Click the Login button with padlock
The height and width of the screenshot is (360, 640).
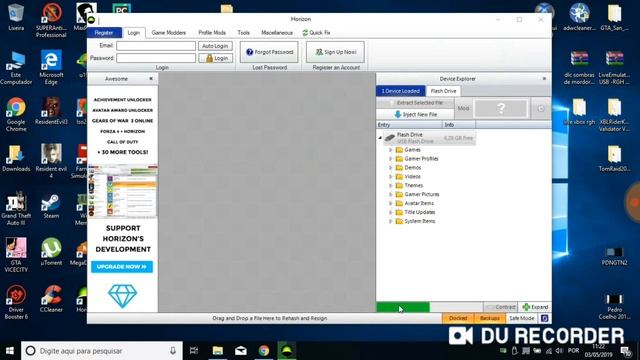tap(216, 58)
